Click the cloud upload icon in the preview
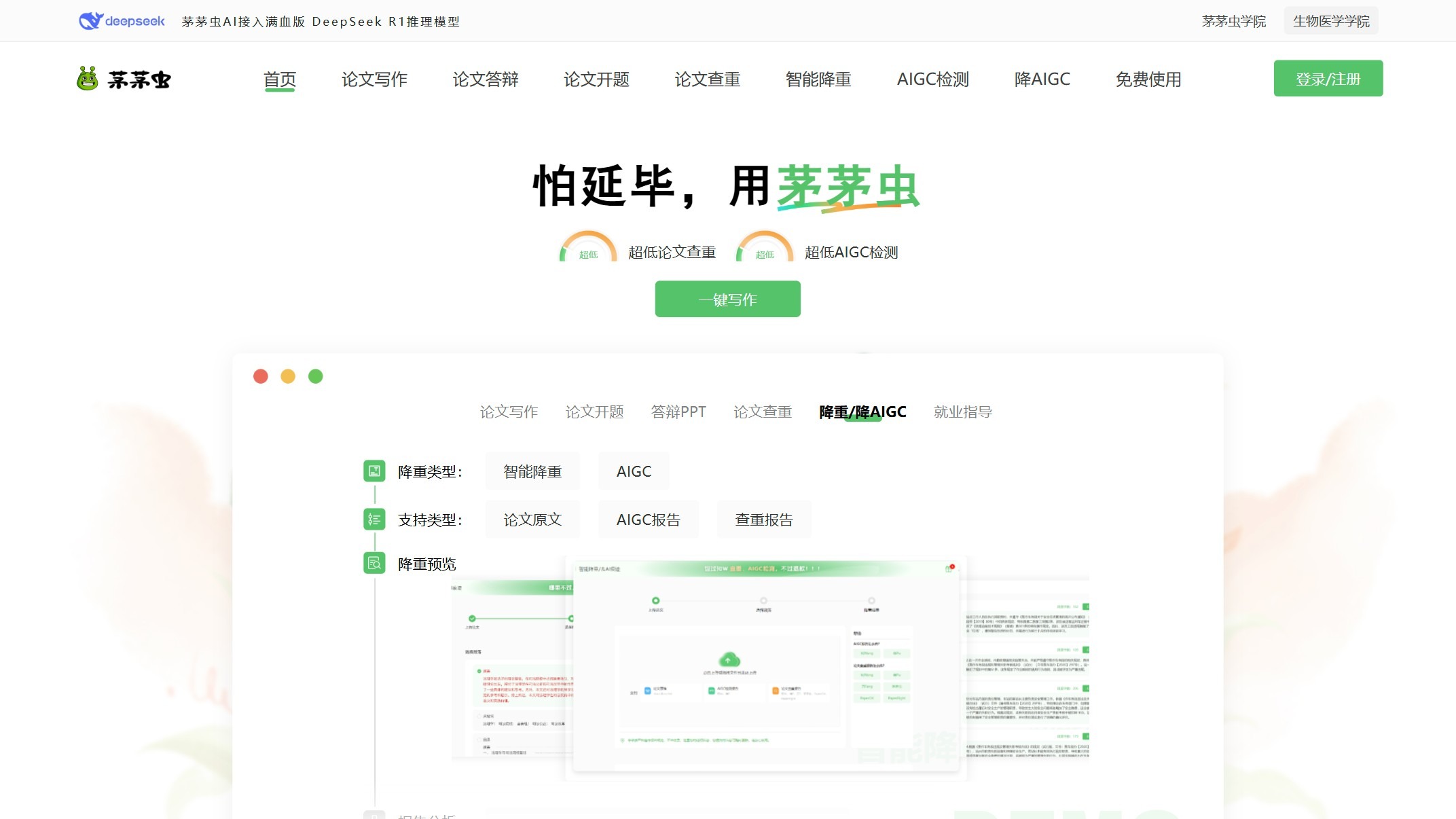Viewport: 1456px width, 819px height. click(x=728, y=659)
